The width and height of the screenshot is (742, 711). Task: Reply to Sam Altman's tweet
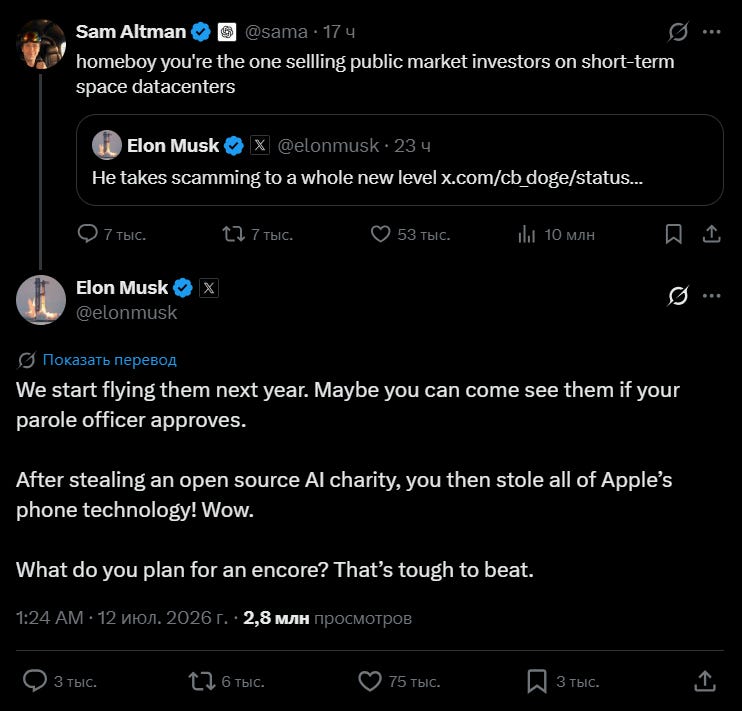[88, 234]
